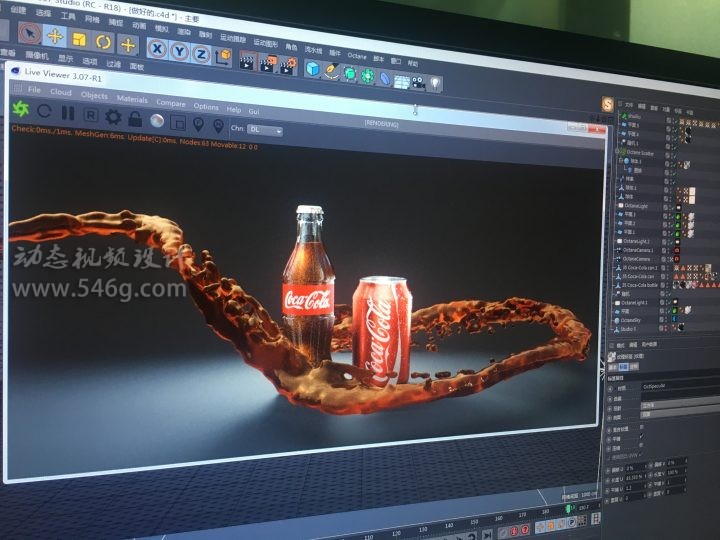Select the Move tool in the toolbar
This screenshot has width=720, height=540.
[x=54, y=39]
